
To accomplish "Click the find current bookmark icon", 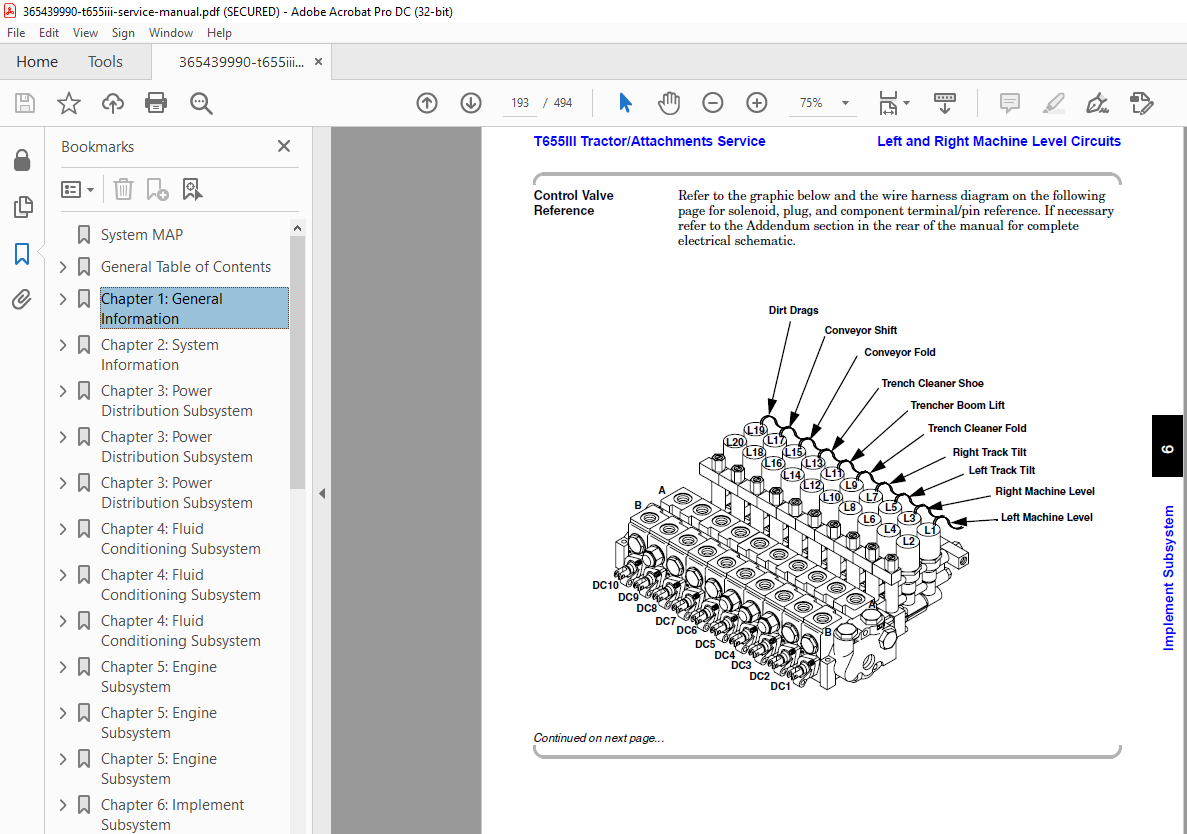I will 192,189.
